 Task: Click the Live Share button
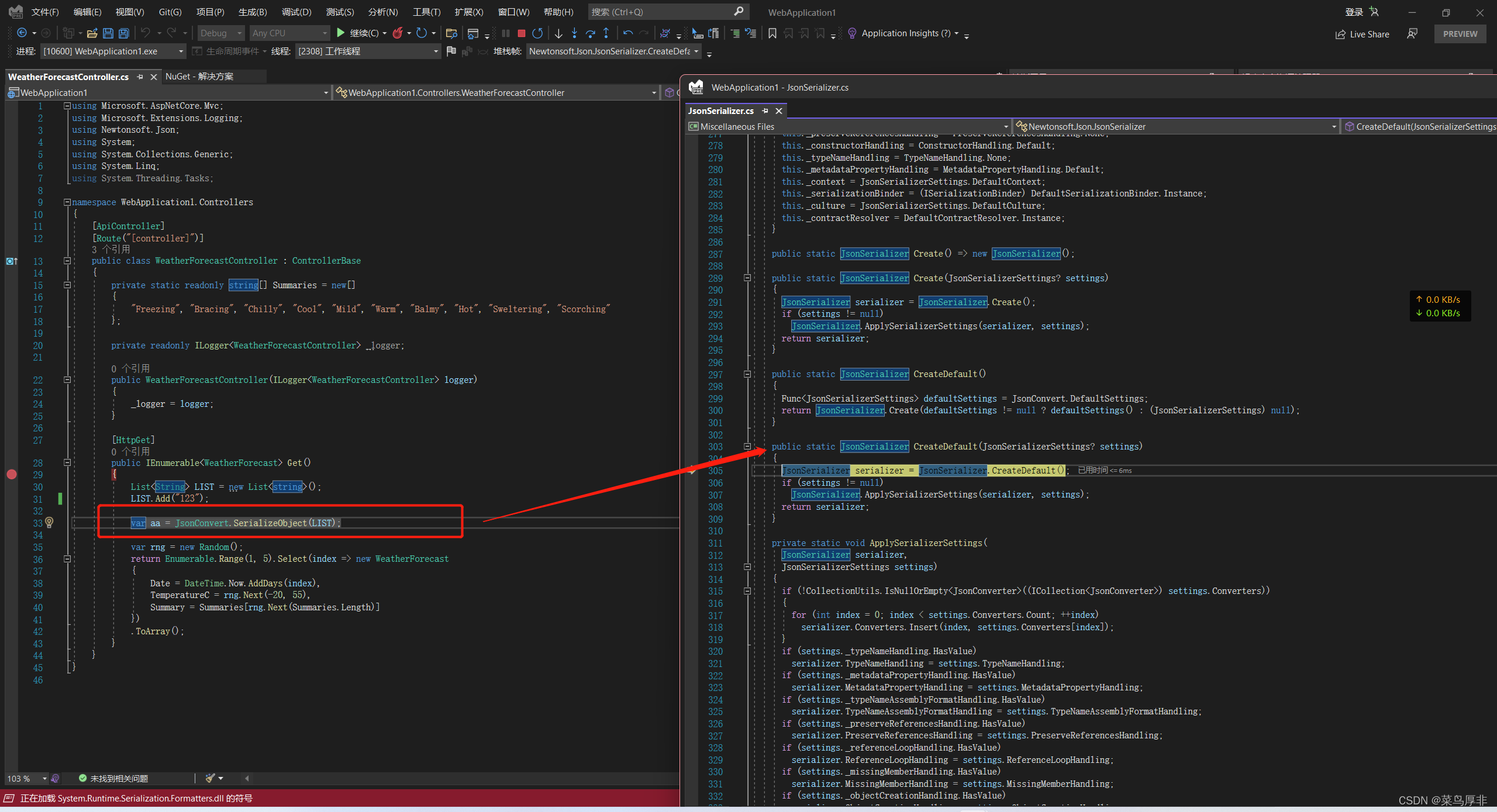tap(1362, 34)
